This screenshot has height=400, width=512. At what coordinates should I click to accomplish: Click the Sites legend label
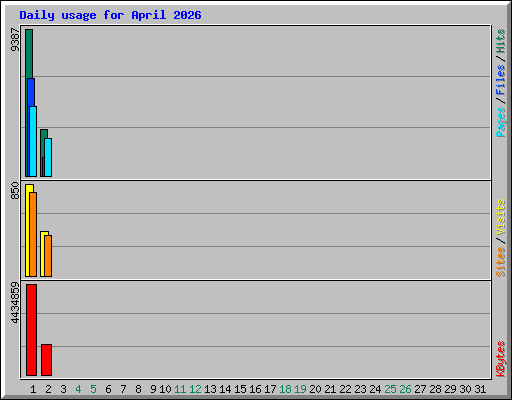pyautogui.click(x=500, y=262)
